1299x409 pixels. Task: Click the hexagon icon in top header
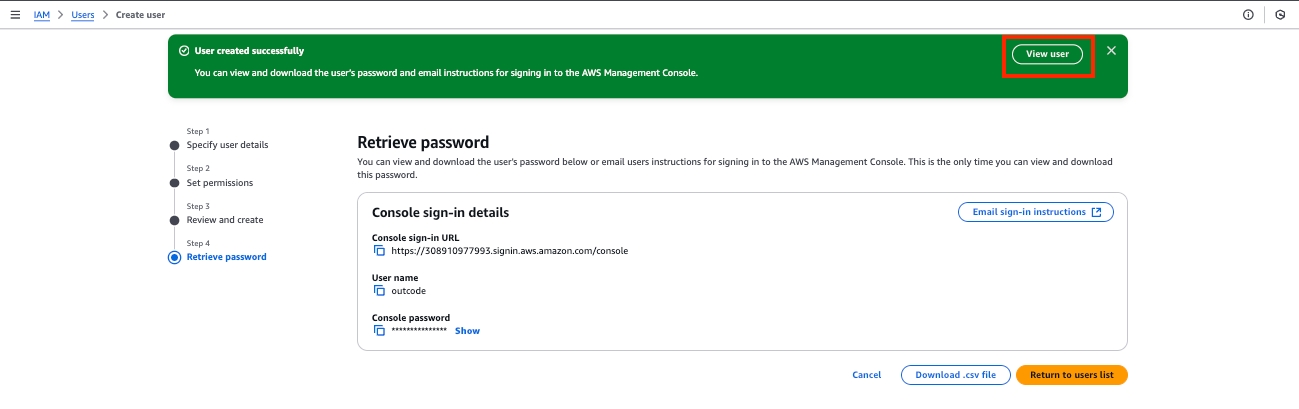pyautogui.click(x=1280, y=15)
